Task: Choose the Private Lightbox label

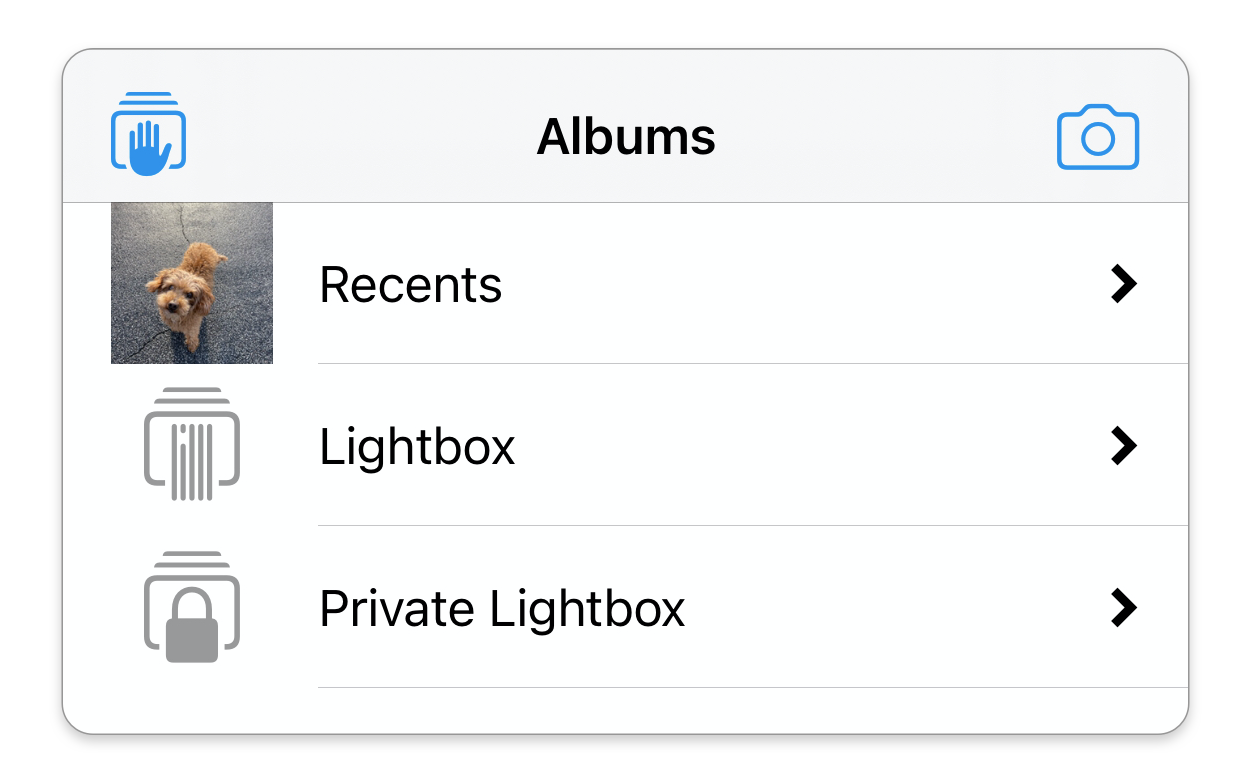Action: click(502, 608)
